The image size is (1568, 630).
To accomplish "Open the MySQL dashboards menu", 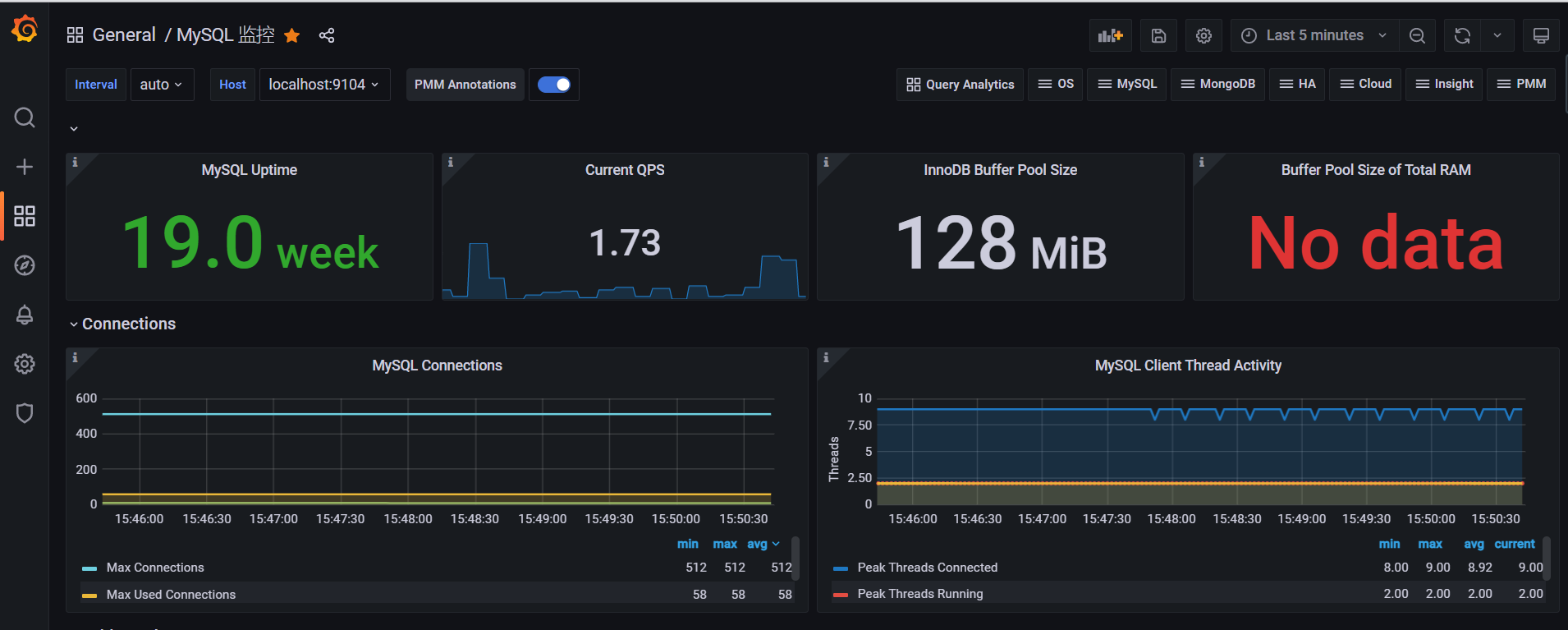I will [x=1127, y=85].
